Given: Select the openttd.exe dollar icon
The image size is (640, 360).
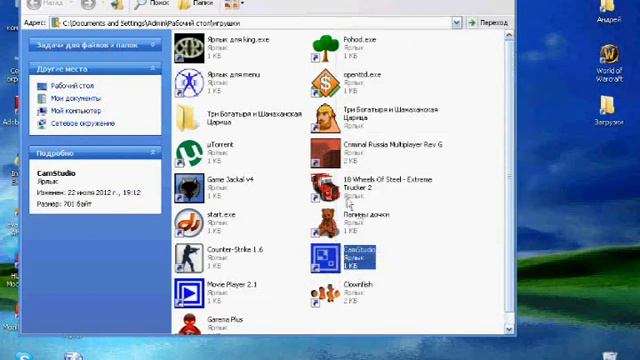Looking at the screenshot, I should (325, 83).
